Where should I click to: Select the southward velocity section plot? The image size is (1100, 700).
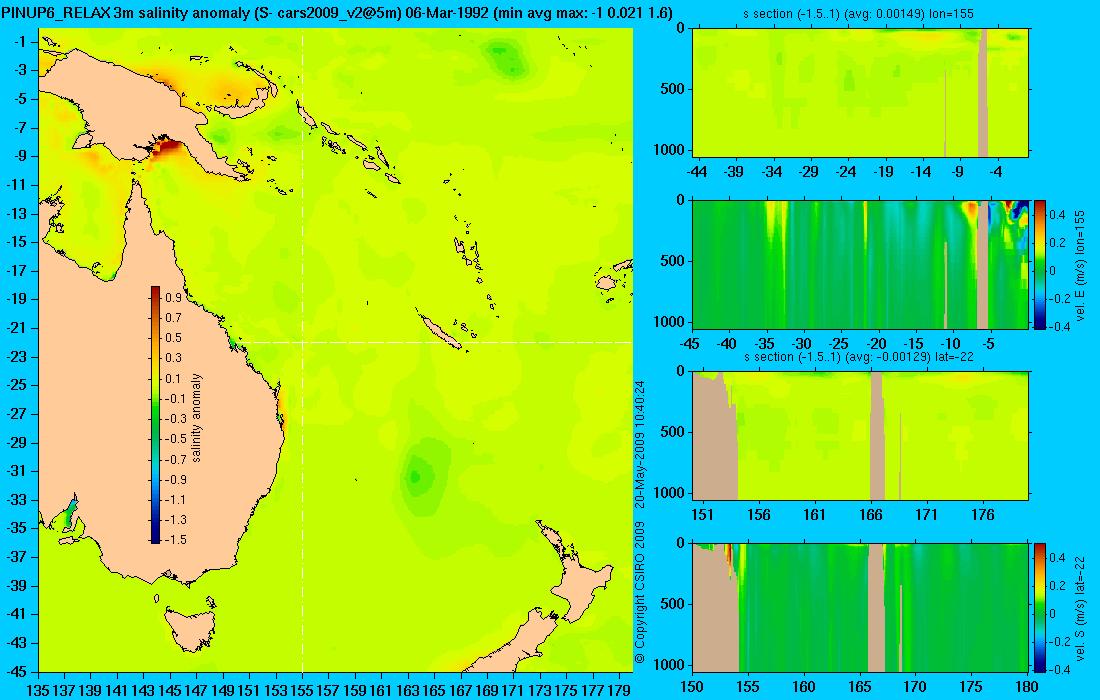[861, 607]
